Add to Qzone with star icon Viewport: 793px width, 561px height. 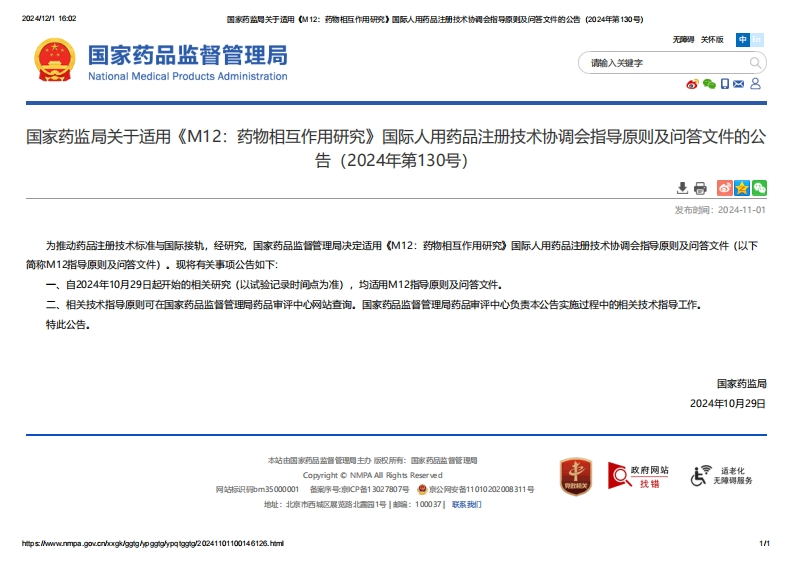click(x=742, y=188)
